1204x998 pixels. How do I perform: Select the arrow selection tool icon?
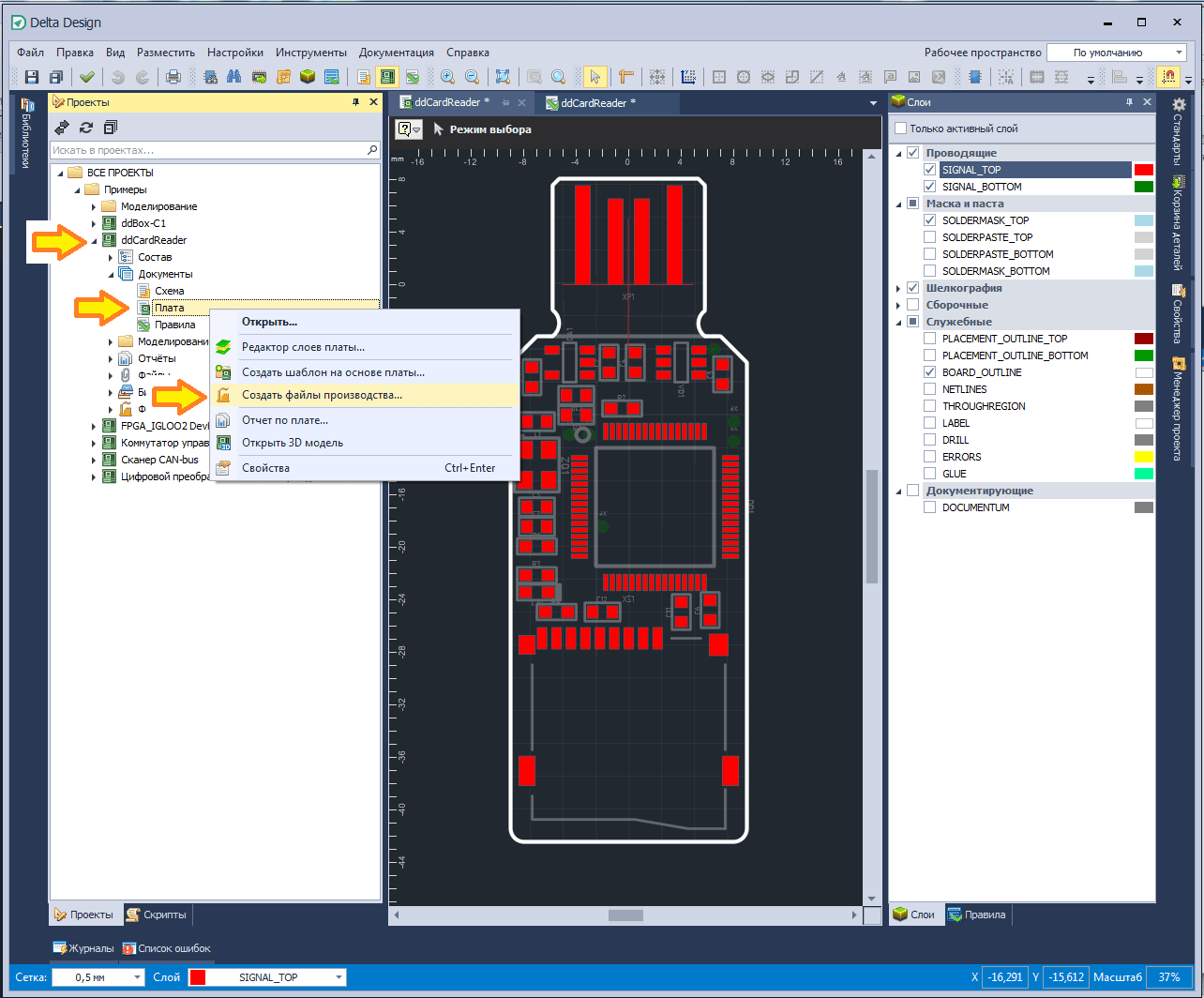point(594,77)
